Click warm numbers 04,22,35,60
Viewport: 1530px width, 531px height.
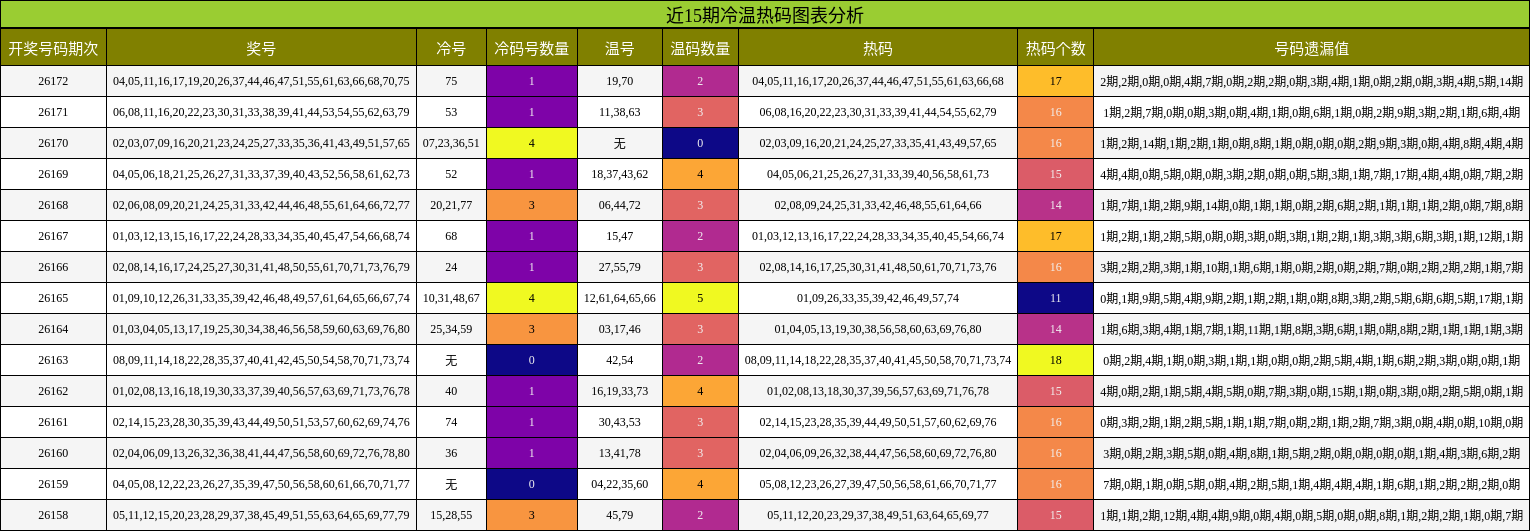pos(620,484)
